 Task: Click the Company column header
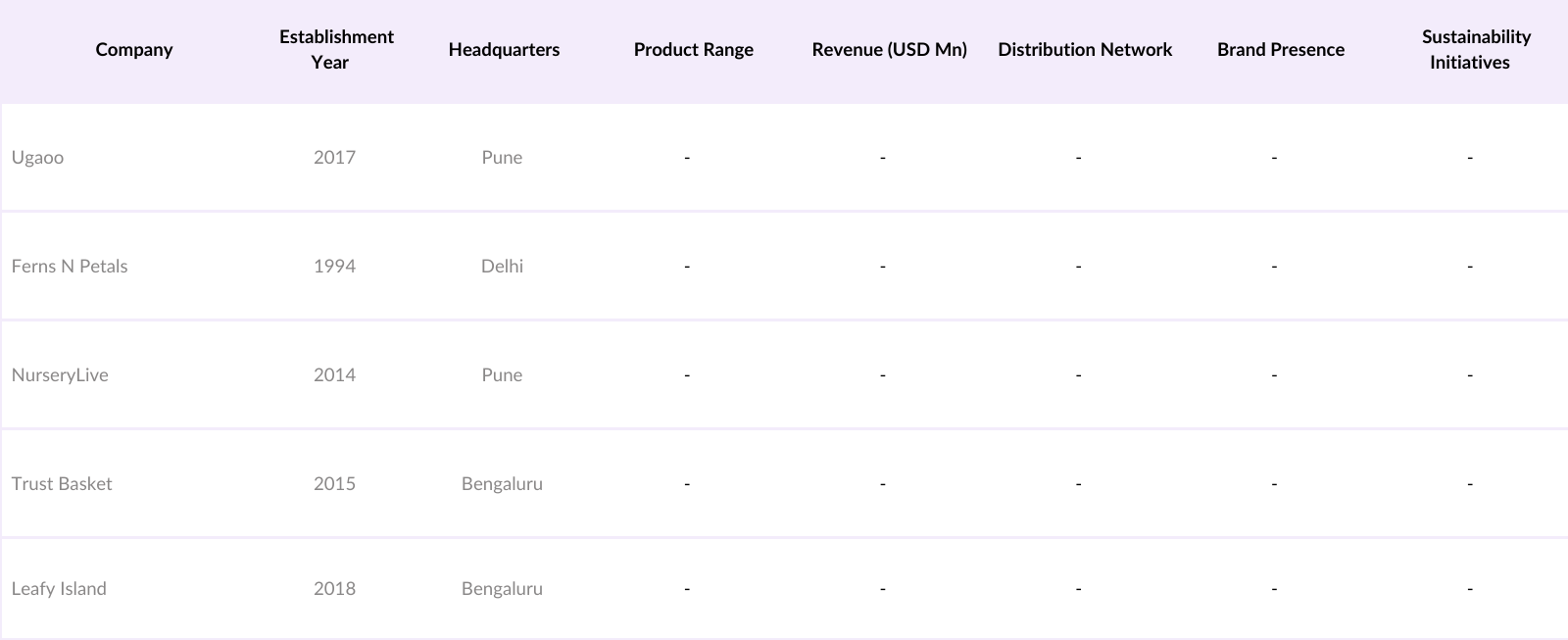click(134, 50)
